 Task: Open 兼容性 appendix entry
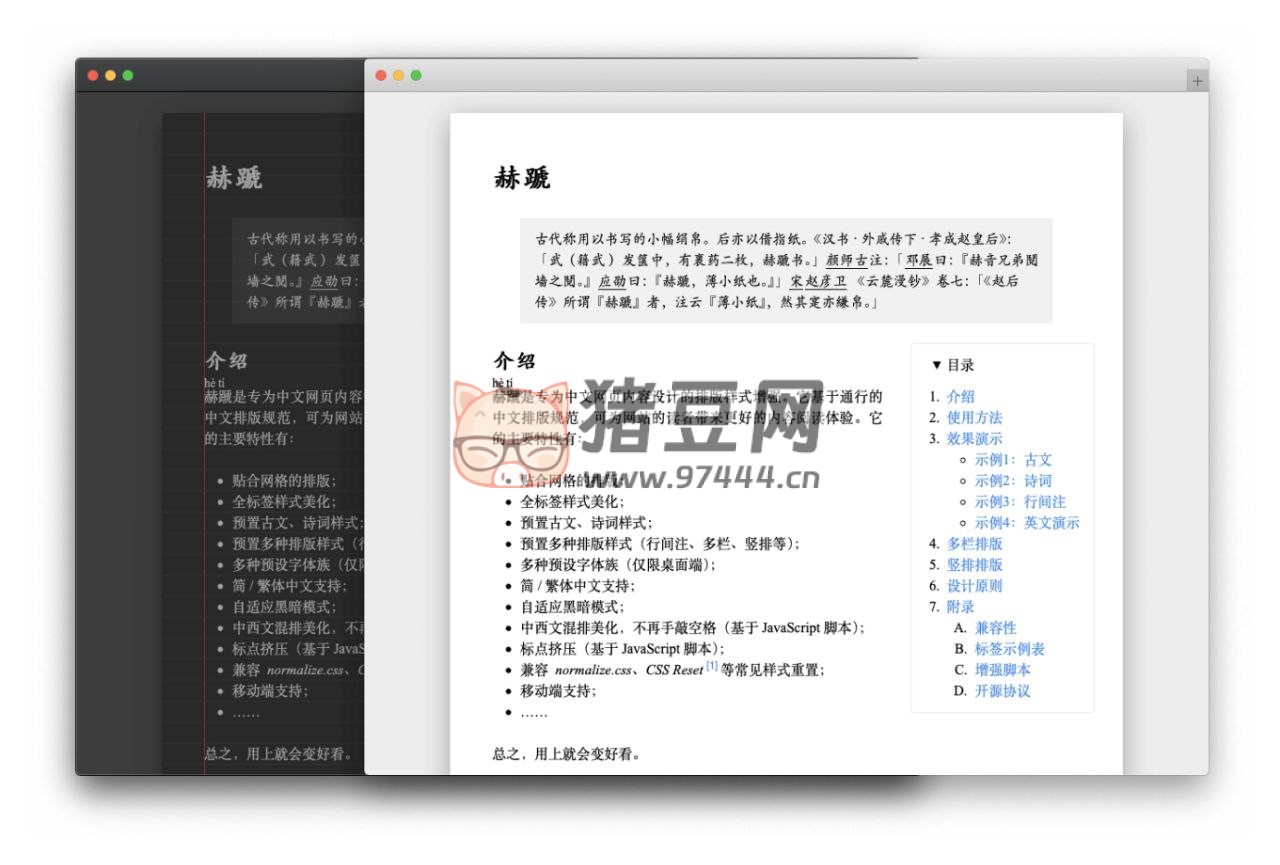995,628
